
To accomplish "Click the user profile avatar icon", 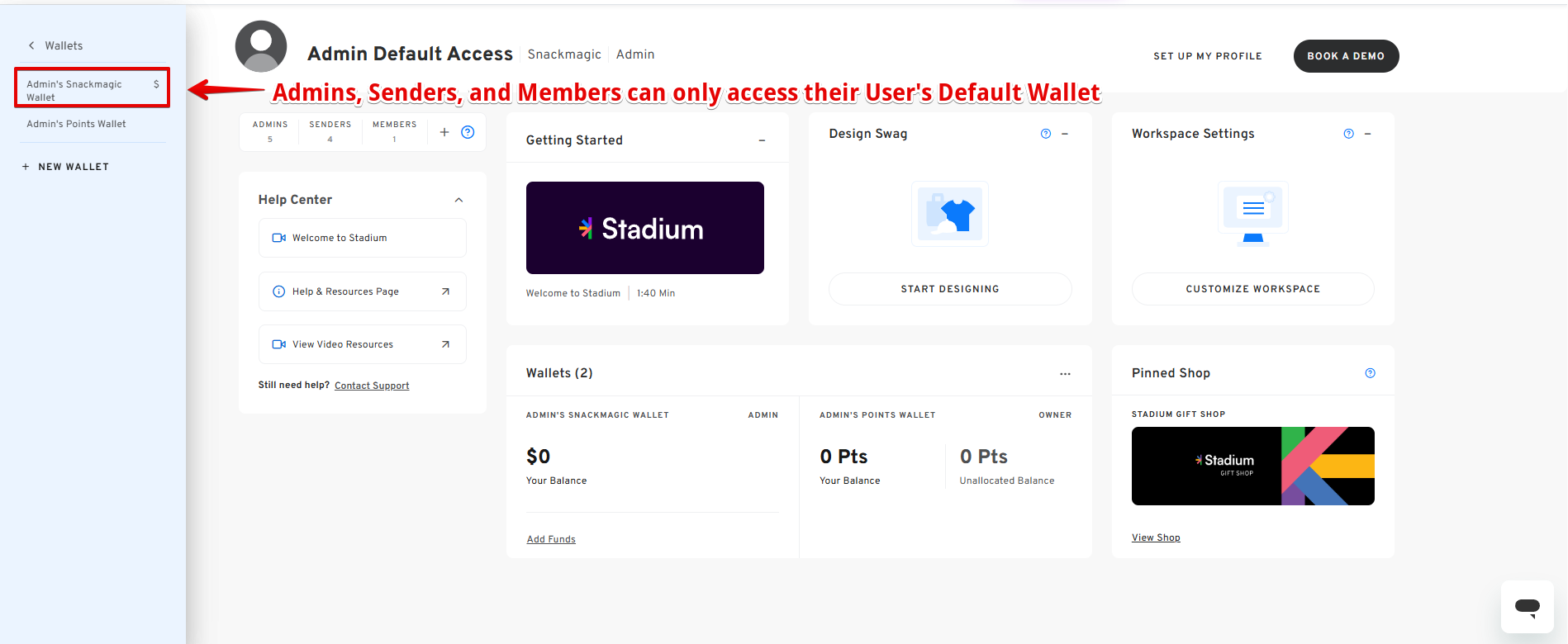I will pyautogui.click(x=261, y=46).
